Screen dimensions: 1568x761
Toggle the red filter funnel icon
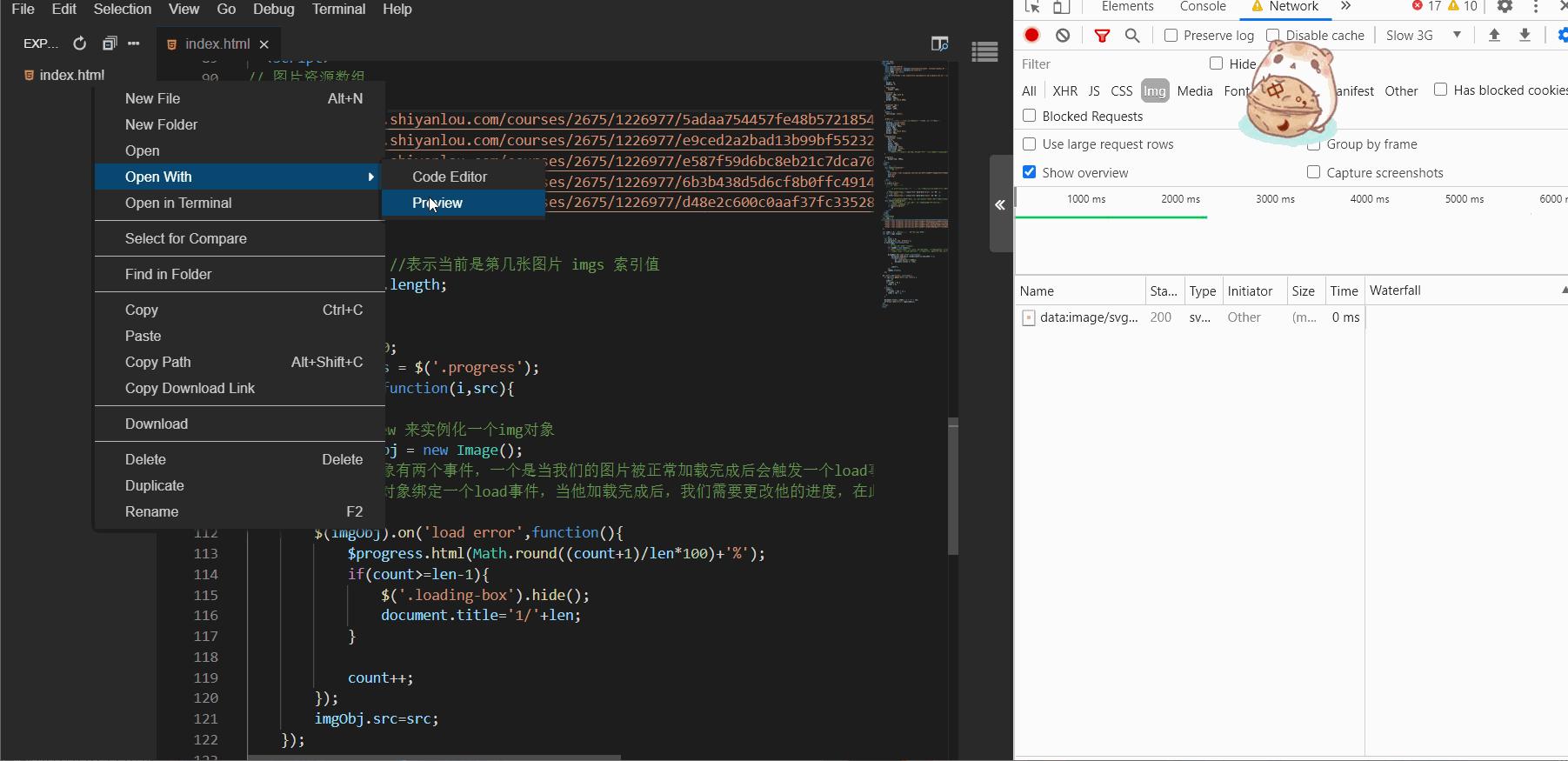[1102, 36]
